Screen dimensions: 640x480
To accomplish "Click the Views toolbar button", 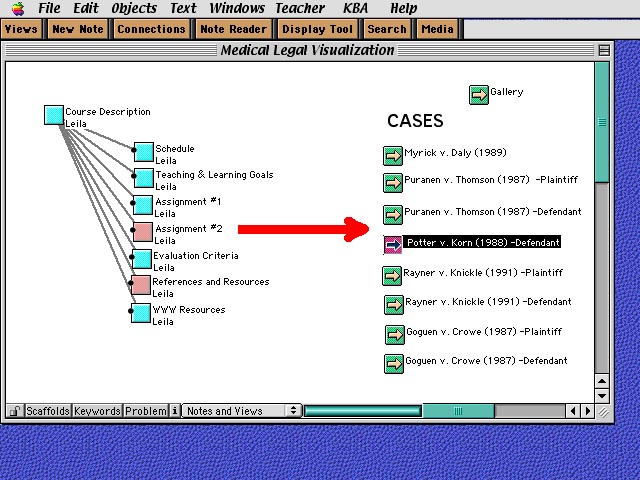I will [21, 29].
